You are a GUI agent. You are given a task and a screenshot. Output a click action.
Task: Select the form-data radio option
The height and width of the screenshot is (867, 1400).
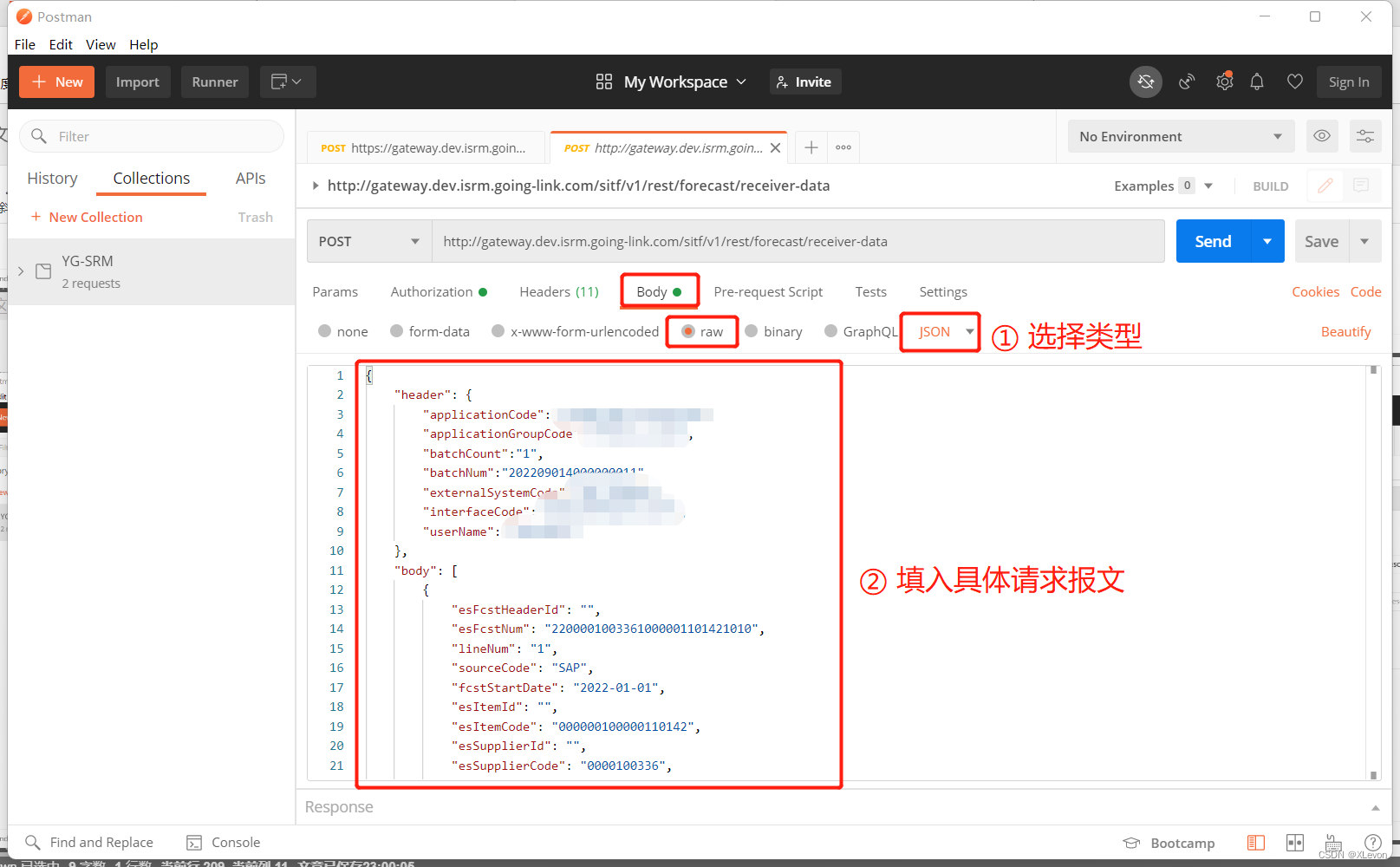pos(396,330)
